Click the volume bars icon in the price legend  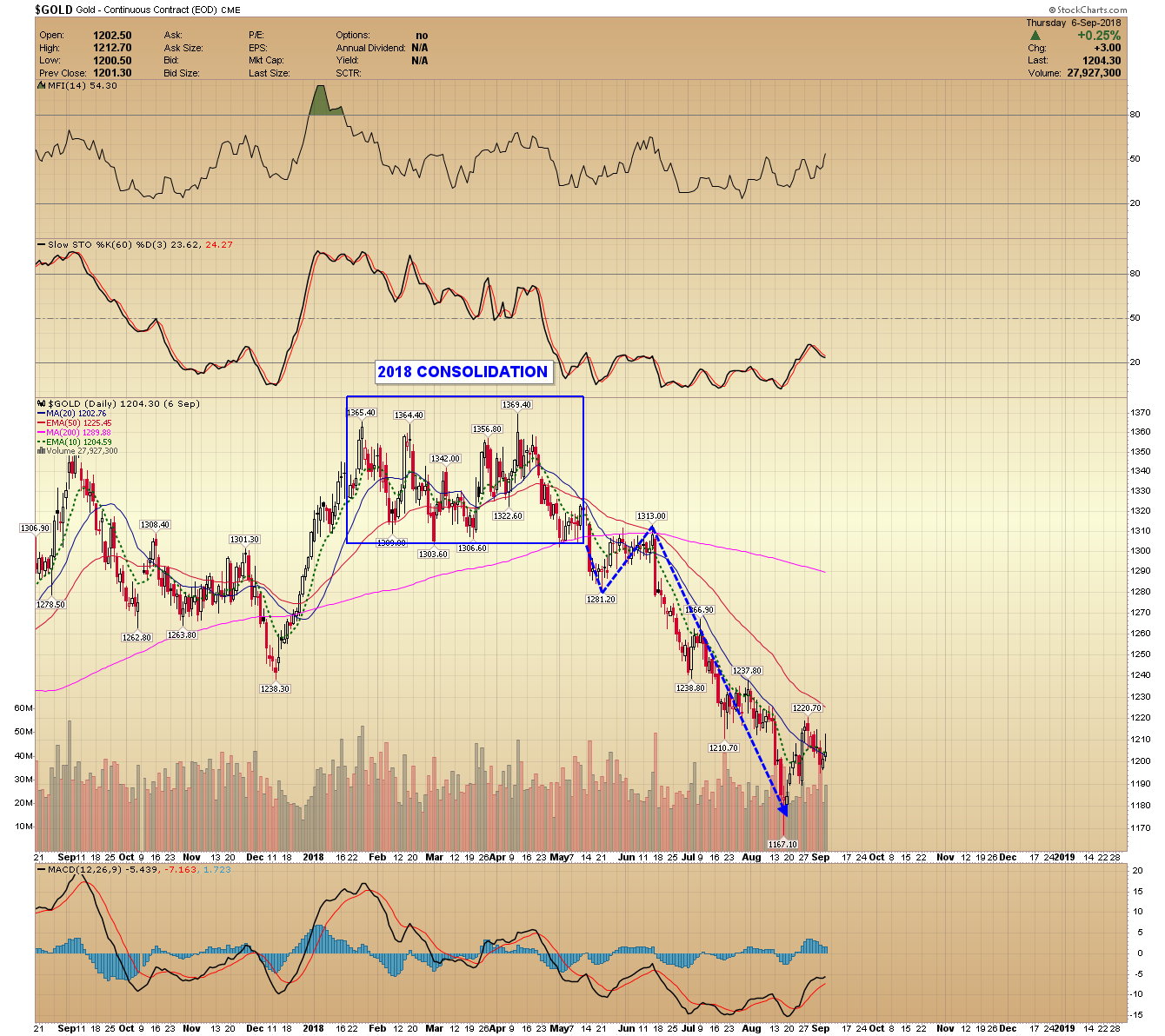[41, 451]
